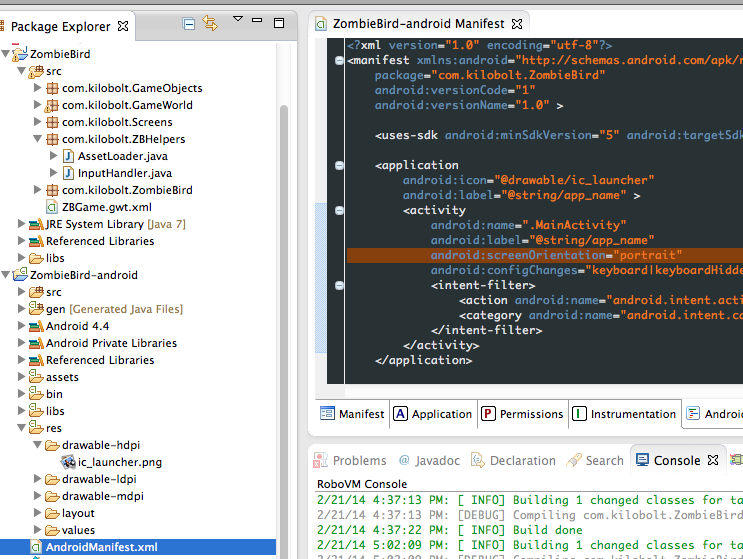Click the package="com.kilobolt.ZombieBird" line
743x559 pixels.
[490, 75]
